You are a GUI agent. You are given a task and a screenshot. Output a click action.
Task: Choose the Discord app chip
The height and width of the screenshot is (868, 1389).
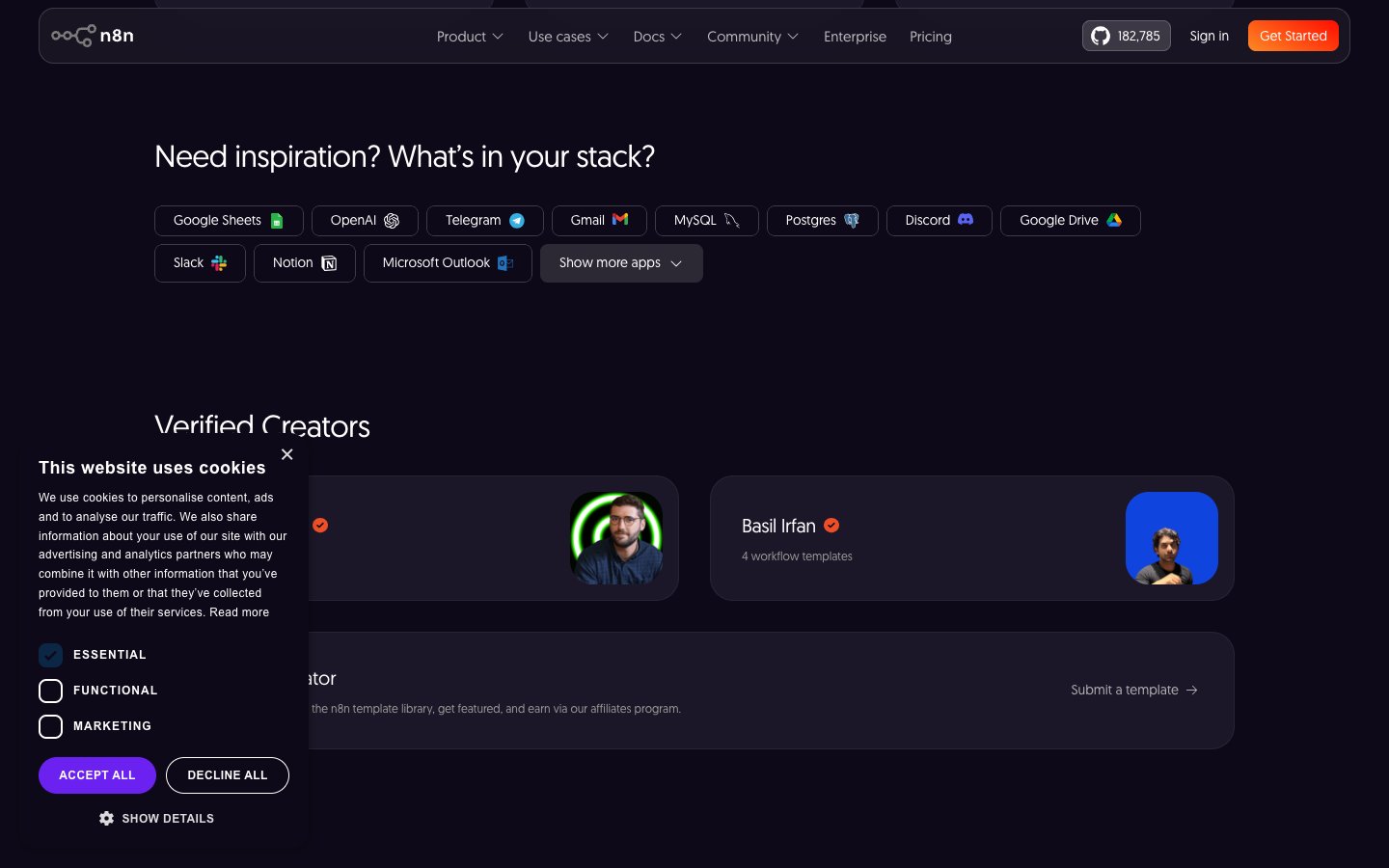(939, 221)
